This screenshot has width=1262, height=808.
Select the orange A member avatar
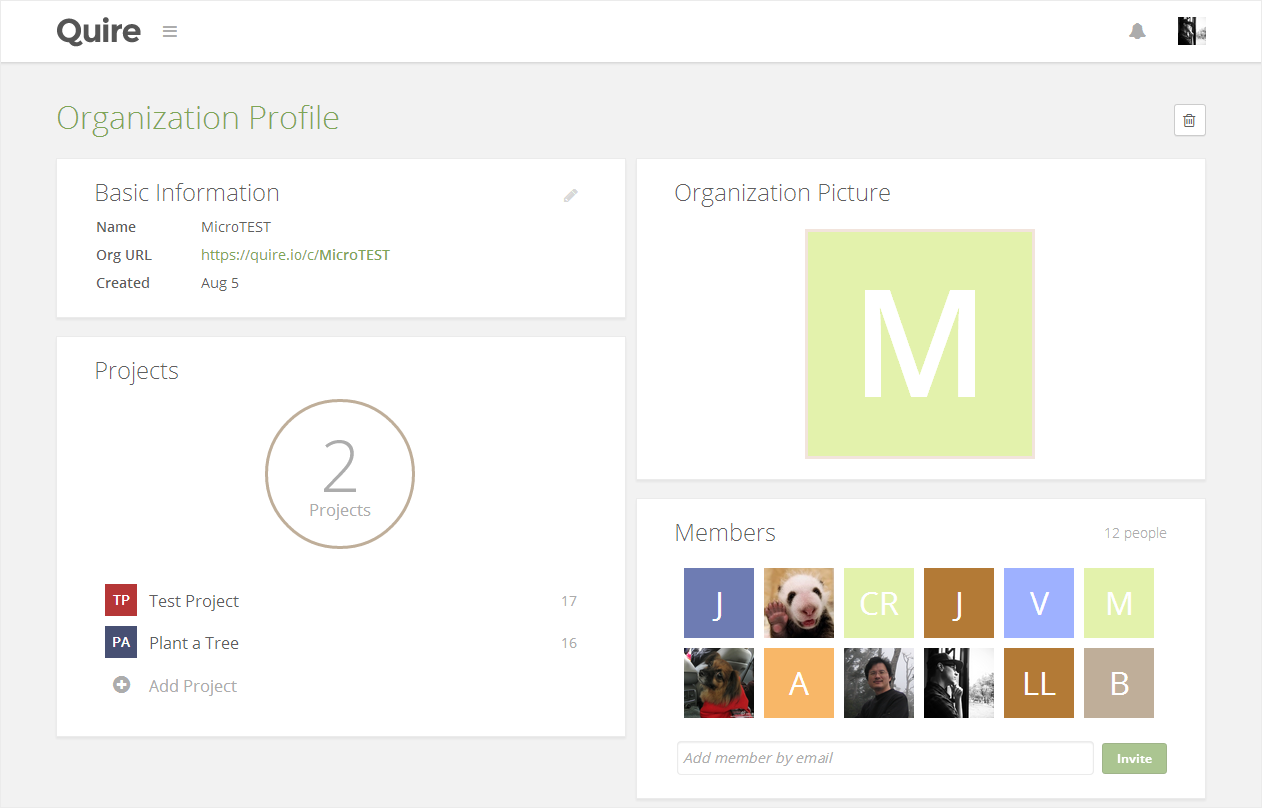pyautogui.click(x=799, y=683)
